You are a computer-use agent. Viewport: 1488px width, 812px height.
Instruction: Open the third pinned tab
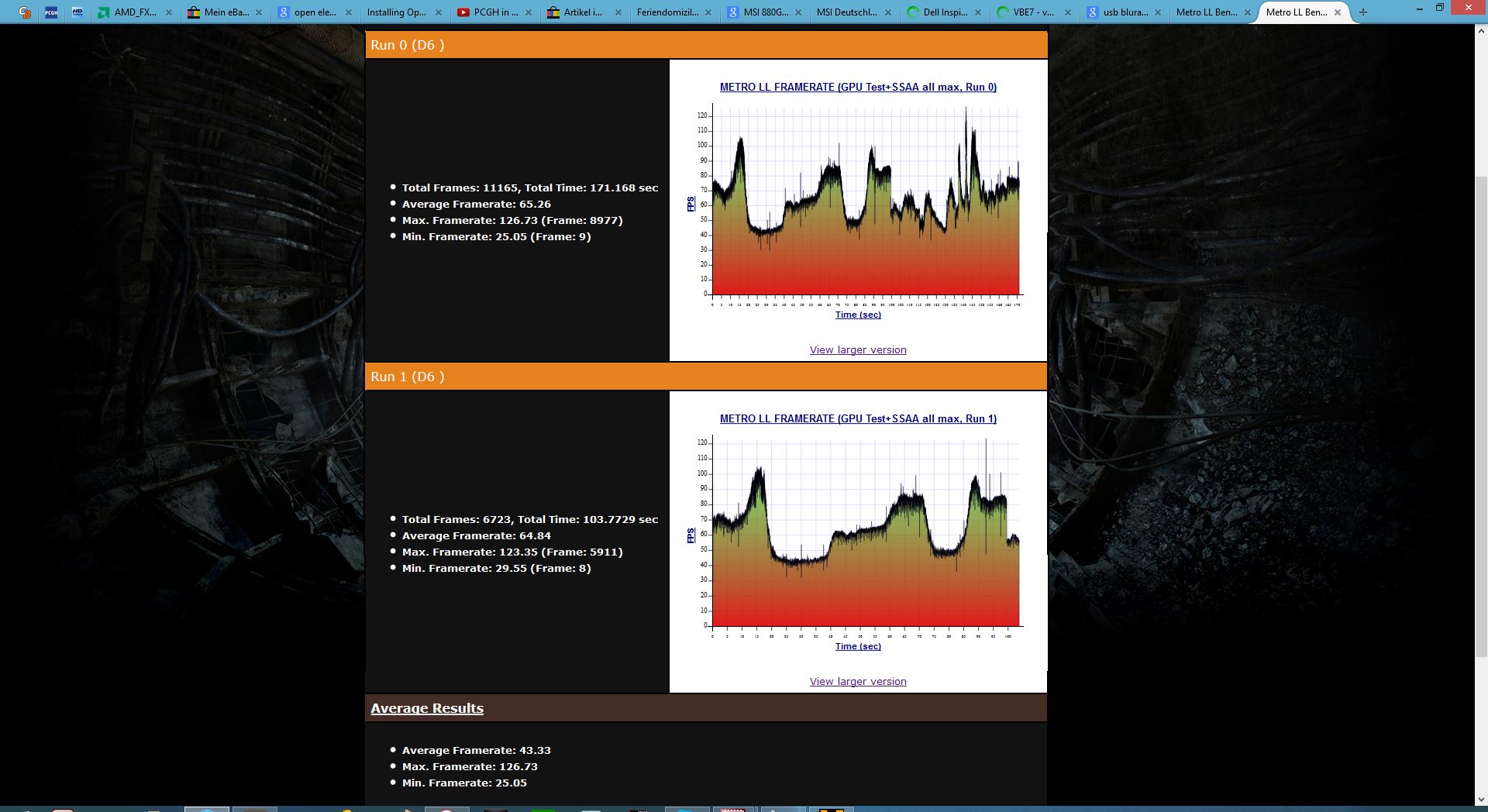click(77, 12)
